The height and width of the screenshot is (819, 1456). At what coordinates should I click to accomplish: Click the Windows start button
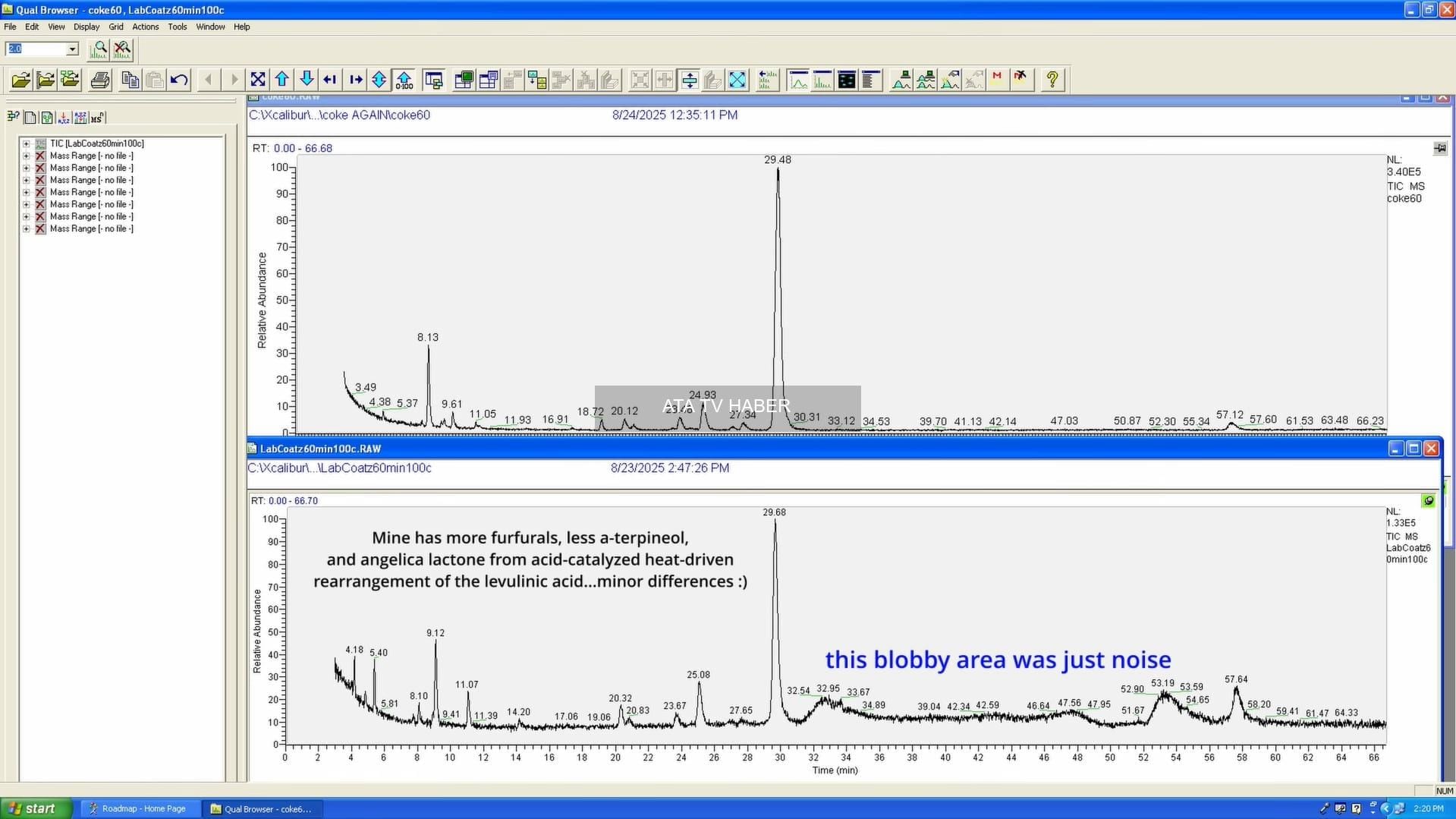tap(36, 808)
